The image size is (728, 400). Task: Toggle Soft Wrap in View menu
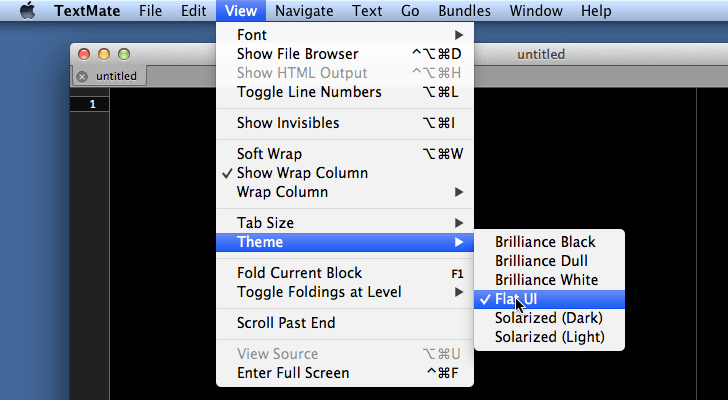pyautogui.click(x=269, y=154)
